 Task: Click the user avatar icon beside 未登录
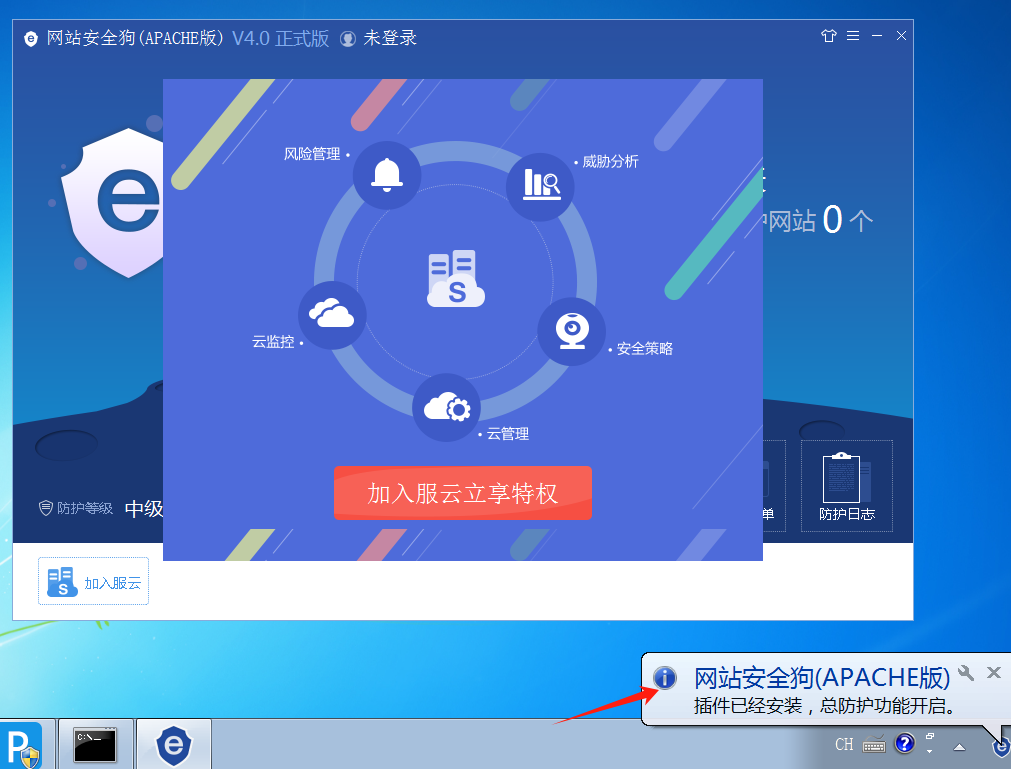tap(348, 39)
